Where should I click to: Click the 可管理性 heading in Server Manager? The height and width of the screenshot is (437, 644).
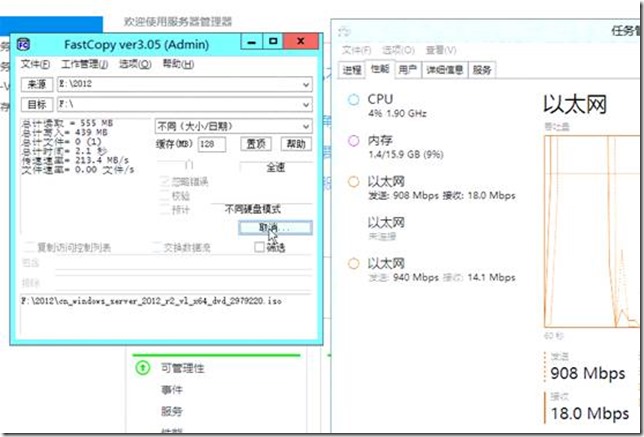pyautogui.click(x=182, y=368)
